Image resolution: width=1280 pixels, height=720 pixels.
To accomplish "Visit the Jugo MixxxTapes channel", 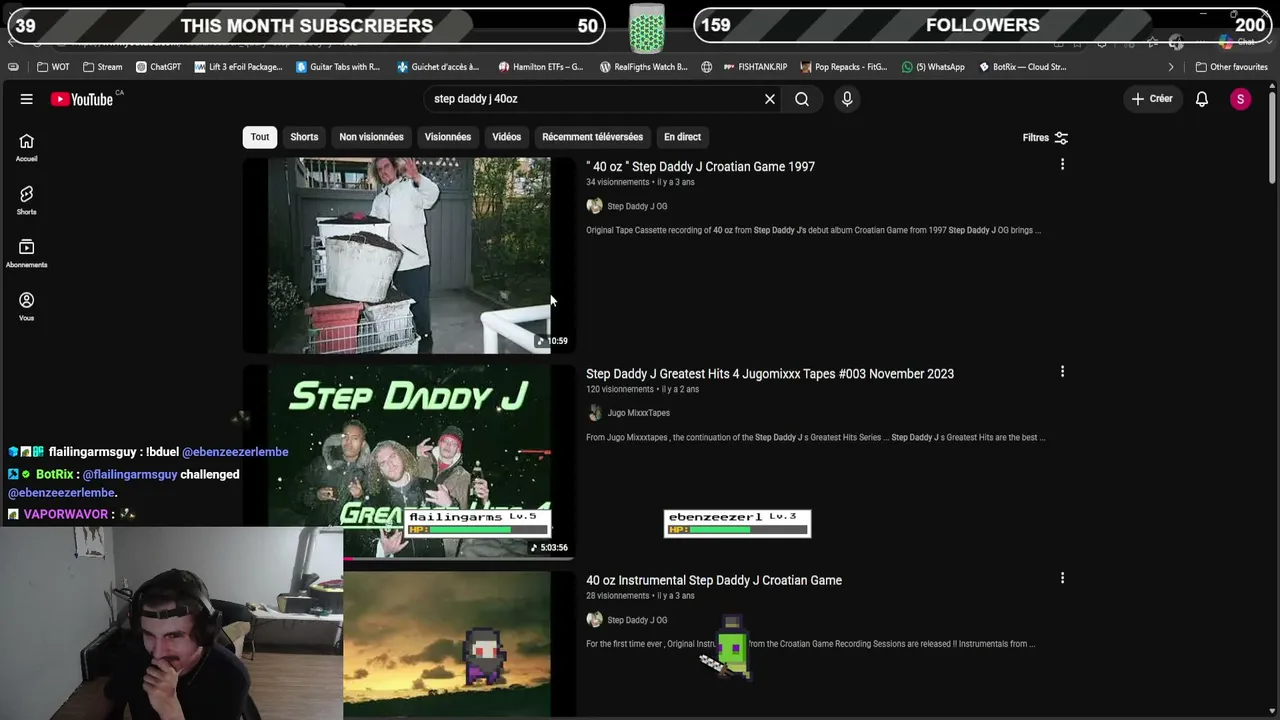I will coord(638,413).
